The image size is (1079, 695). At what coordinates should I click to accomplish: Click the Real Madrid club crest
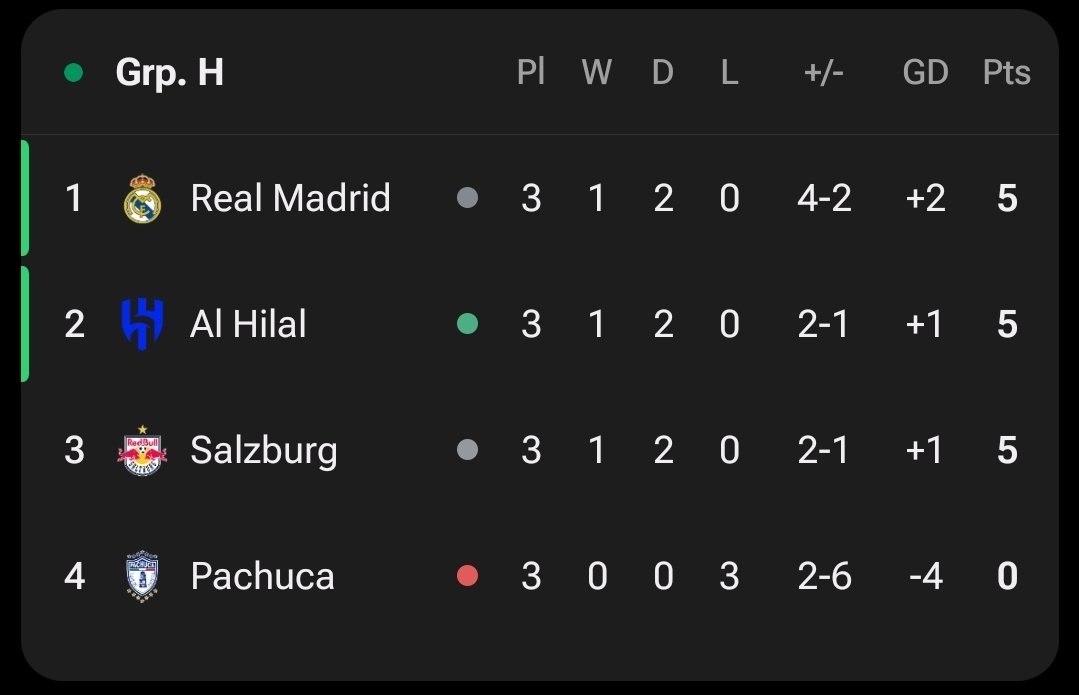142,198
